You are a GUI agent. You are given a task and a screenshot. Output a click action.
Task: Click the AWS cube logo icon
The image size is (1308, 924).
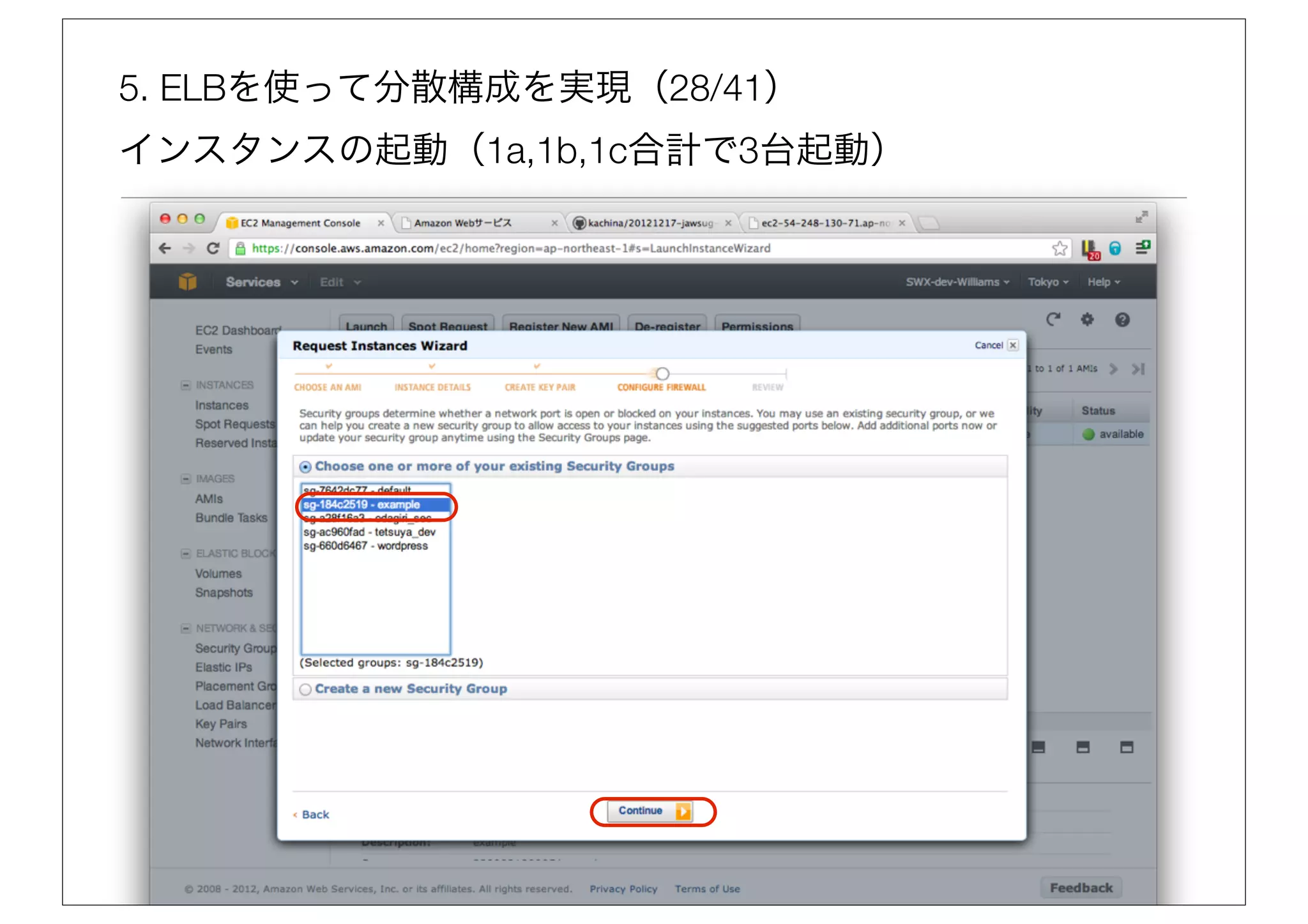point(188,282)
